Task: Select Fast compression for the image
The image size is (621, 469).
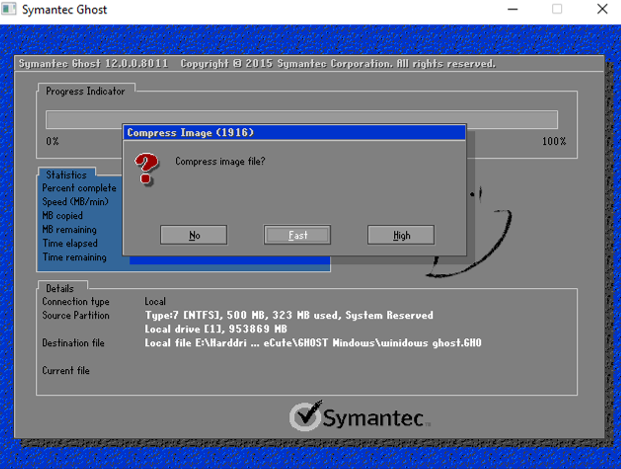Action: pyautogui.click(x=298, y=235)
